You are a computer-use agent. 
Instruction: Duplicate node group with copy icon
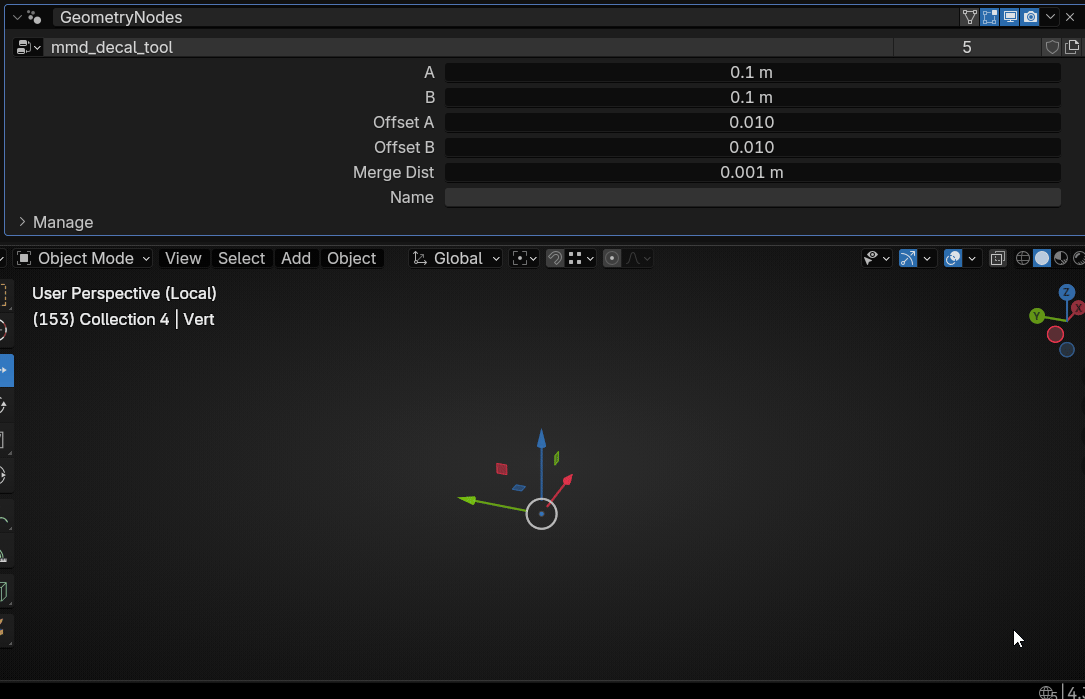(1072, 47)
